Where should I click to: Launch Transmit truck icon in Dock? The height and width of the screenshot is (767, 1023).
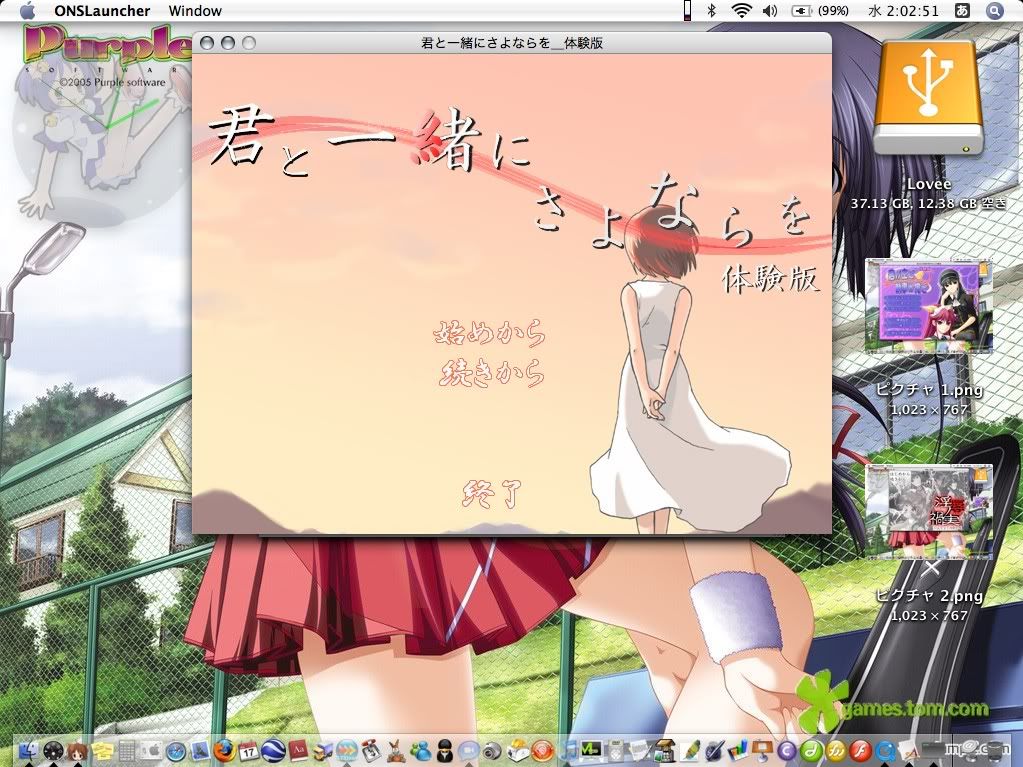click(323, 751)
